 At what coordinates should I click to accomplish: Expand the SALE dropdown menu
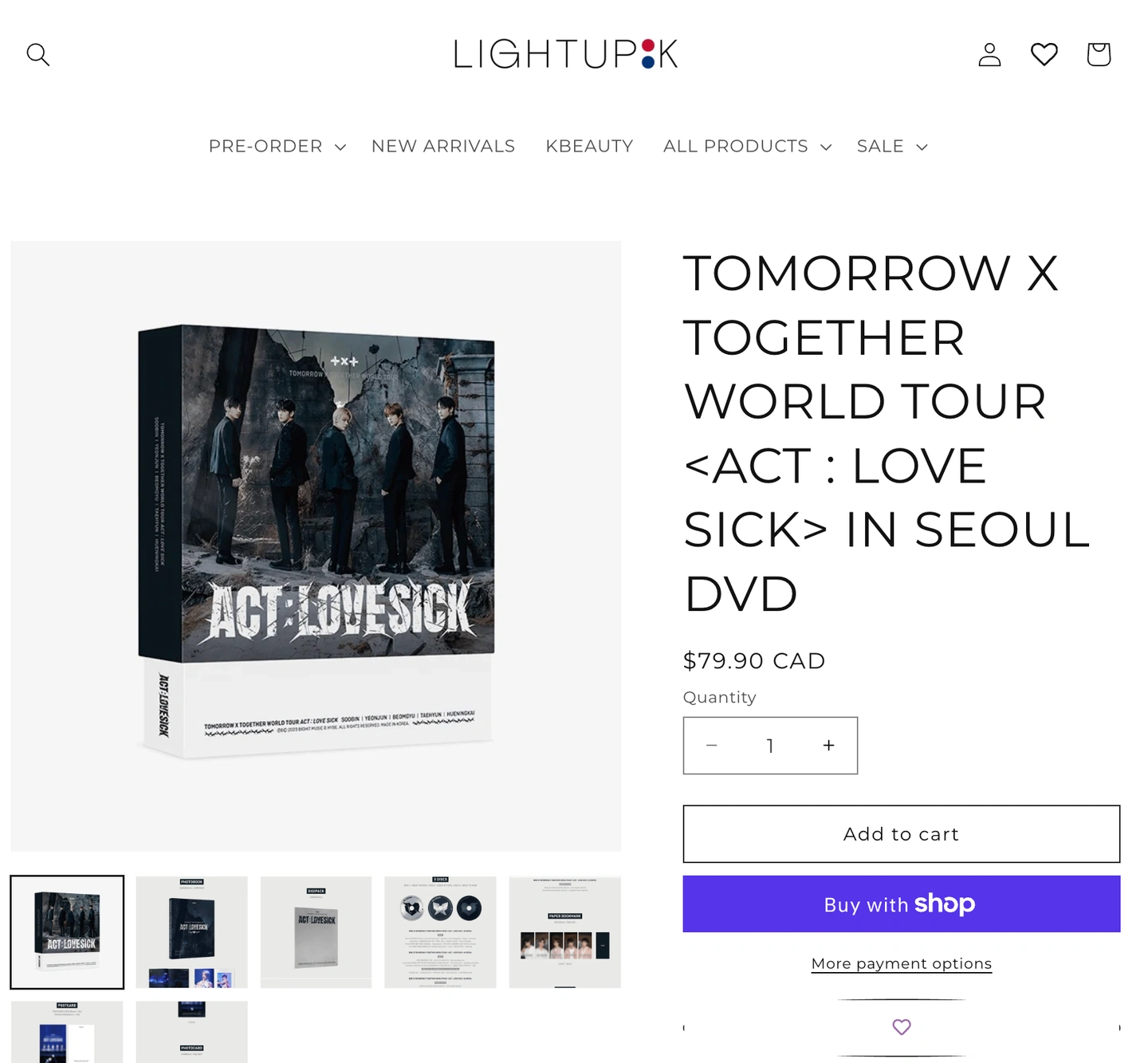pos(892,146)
